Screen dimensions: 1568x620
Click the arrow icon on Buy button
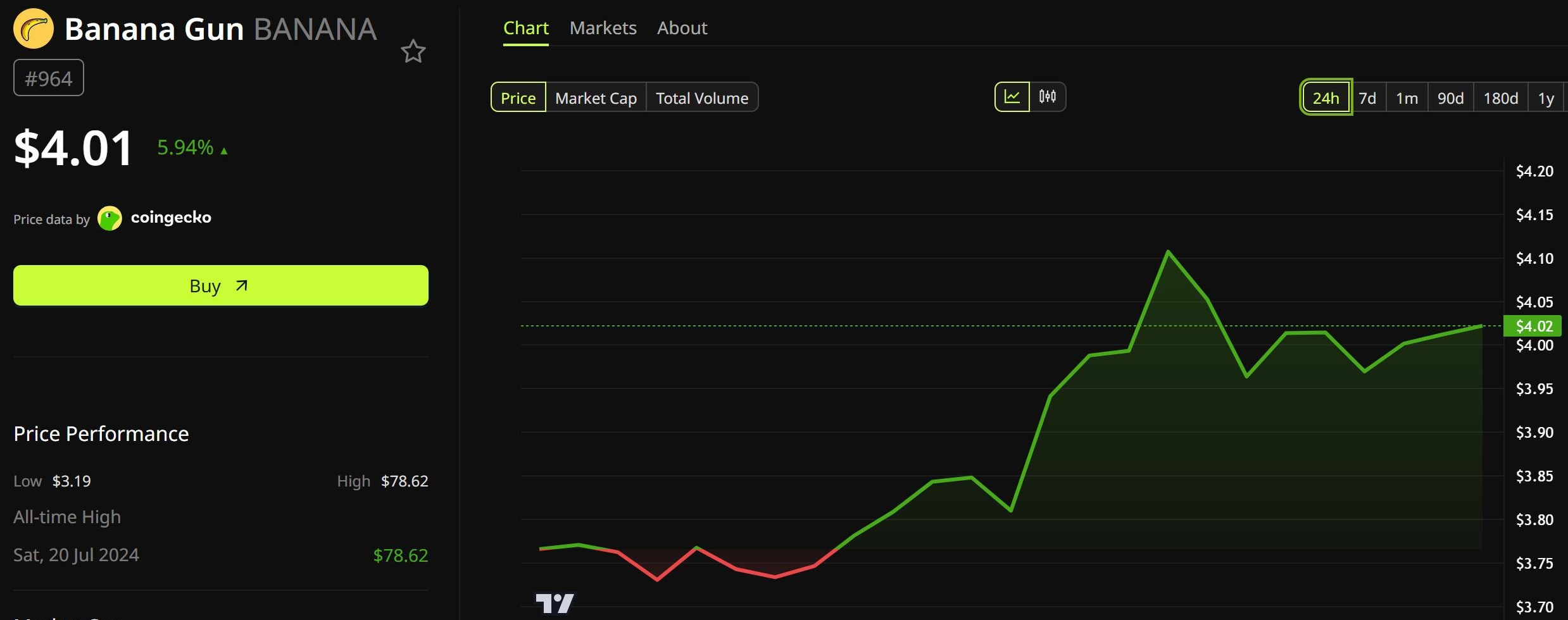(x=241, y=286)
